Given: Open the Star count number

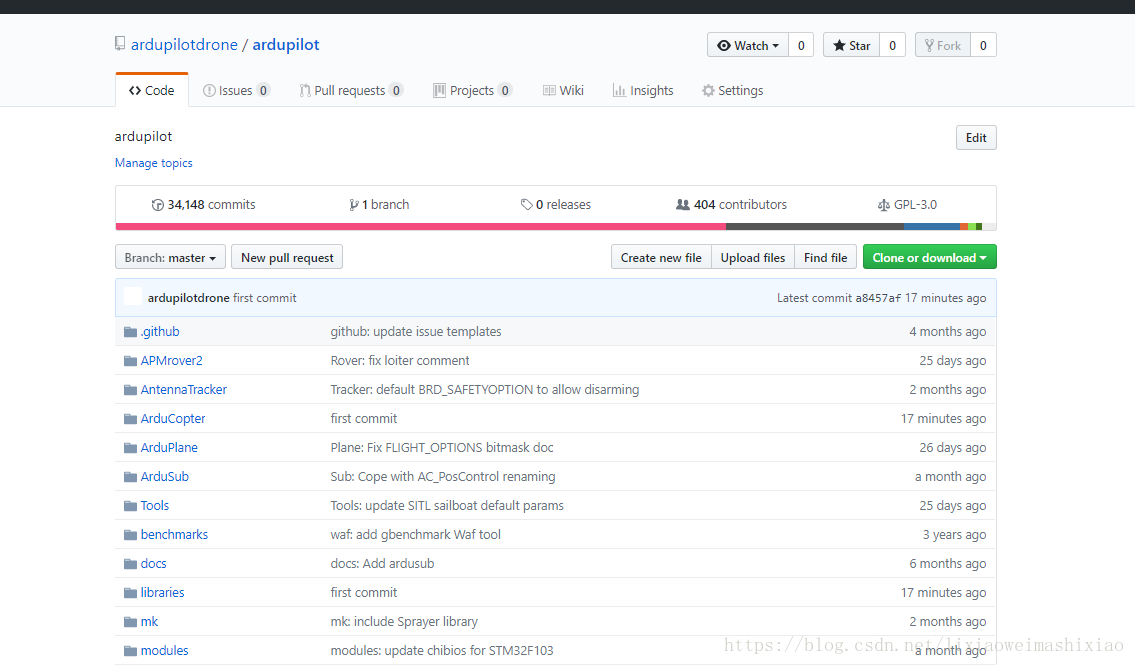Looking at the screenshot, I should (893, 45).
